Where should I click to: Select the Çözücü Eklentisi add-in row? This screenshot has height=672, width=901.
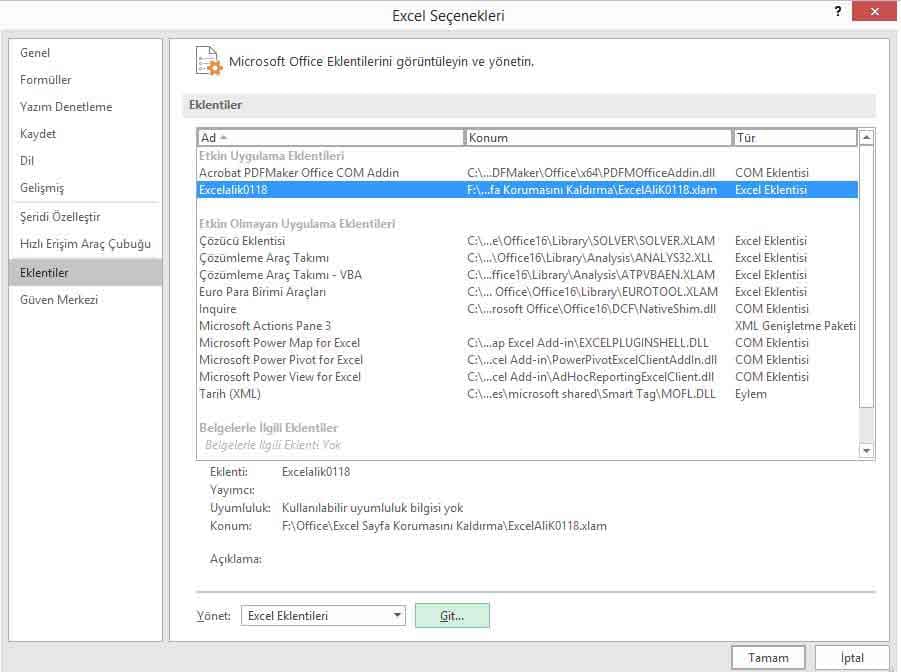coord(243,241)
